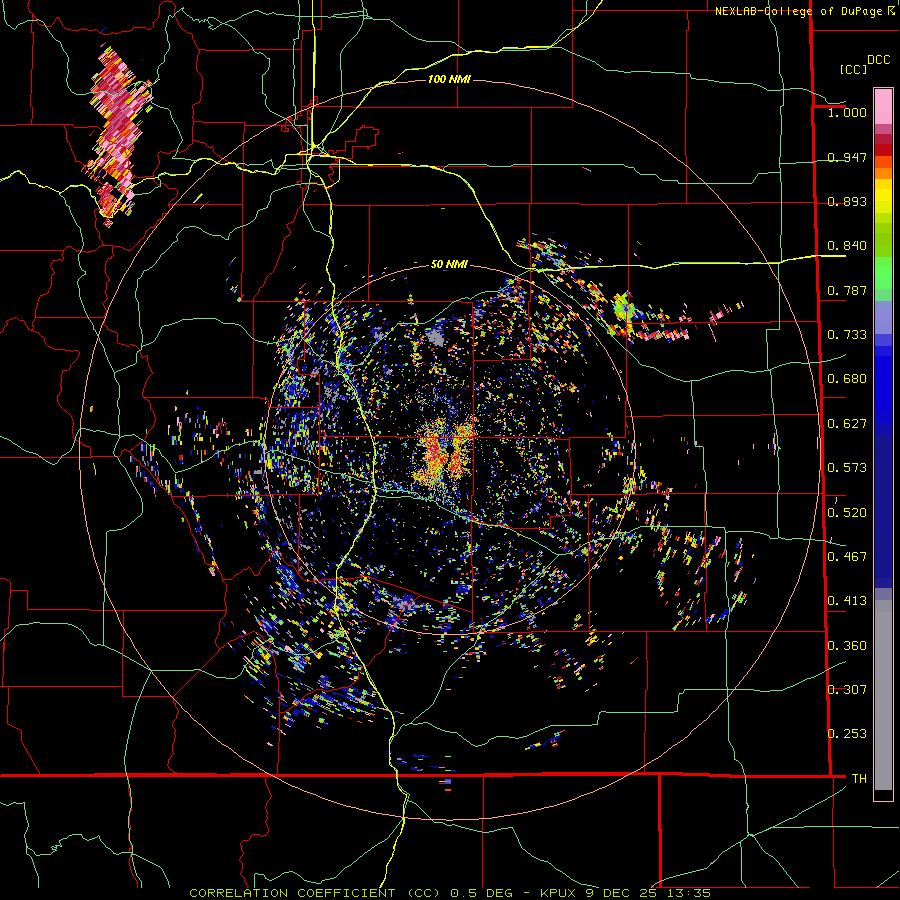
Task: Click the 1.000 scale value
Action: (x=847, y=113)
